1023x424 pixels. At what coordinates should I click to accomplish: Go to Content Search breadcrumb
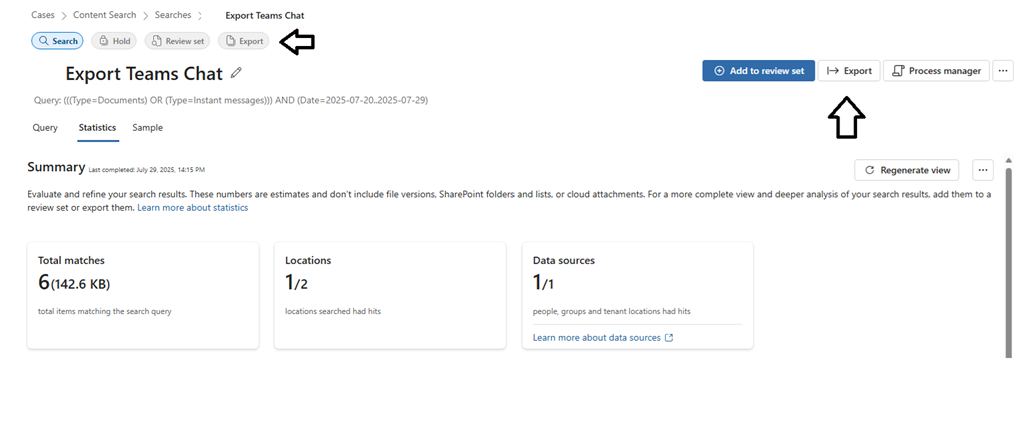click(104, 14)
